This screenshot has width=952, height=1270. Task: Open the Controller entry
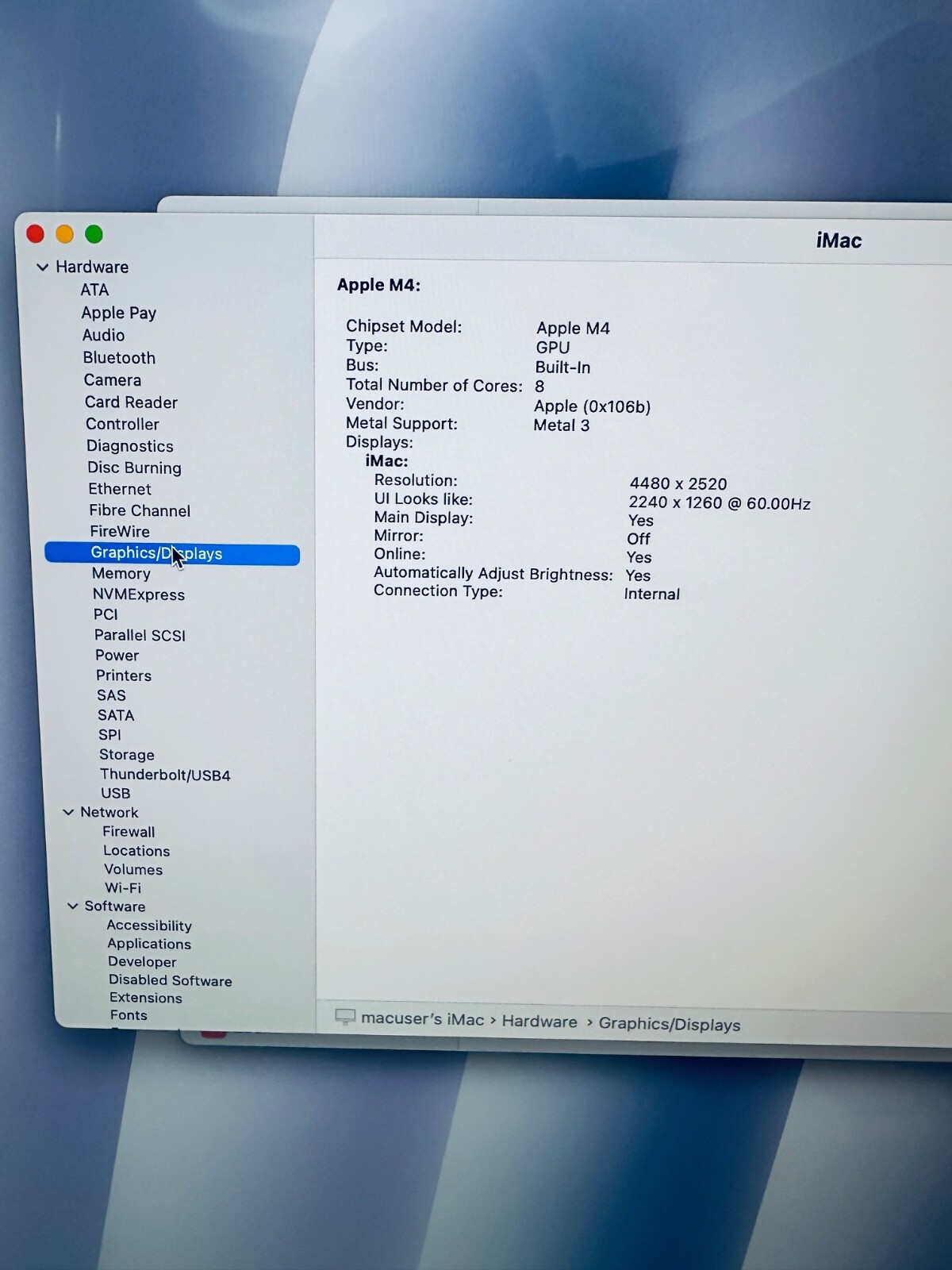(122, 424)
